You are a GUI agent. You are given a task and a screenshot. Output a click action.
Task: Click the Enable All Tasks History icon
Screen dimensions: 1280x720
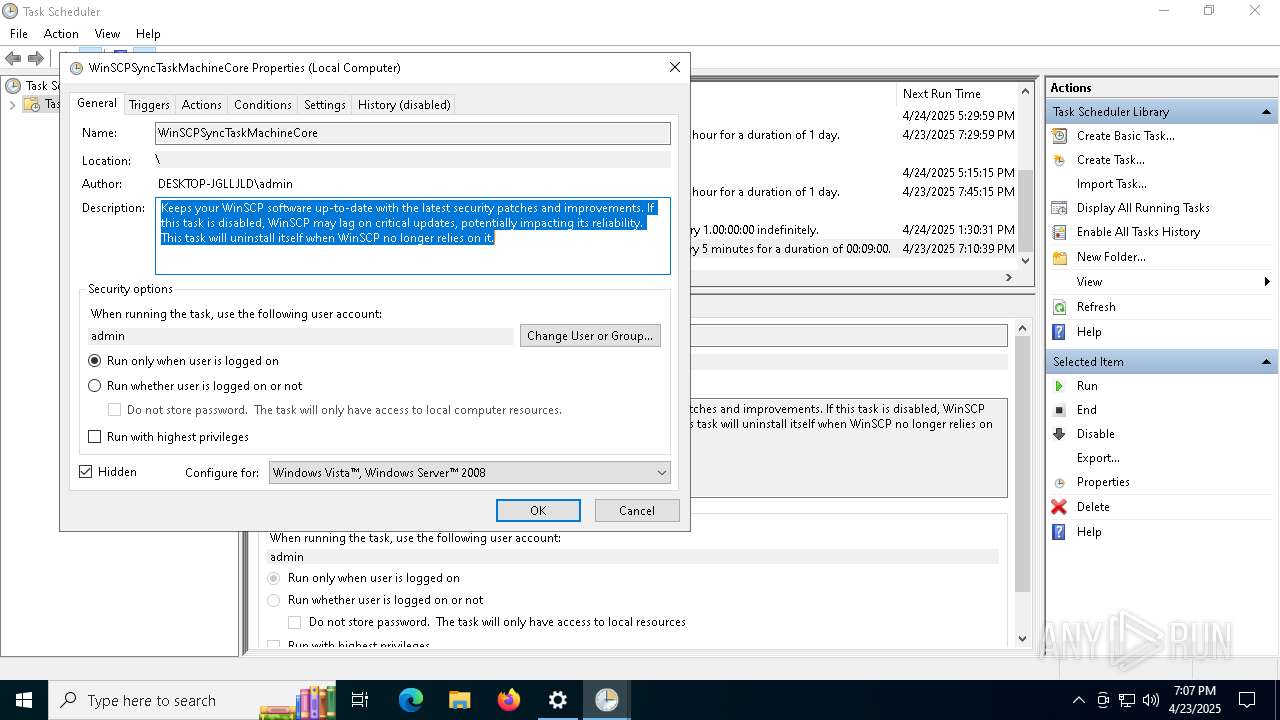point(1059,232)
